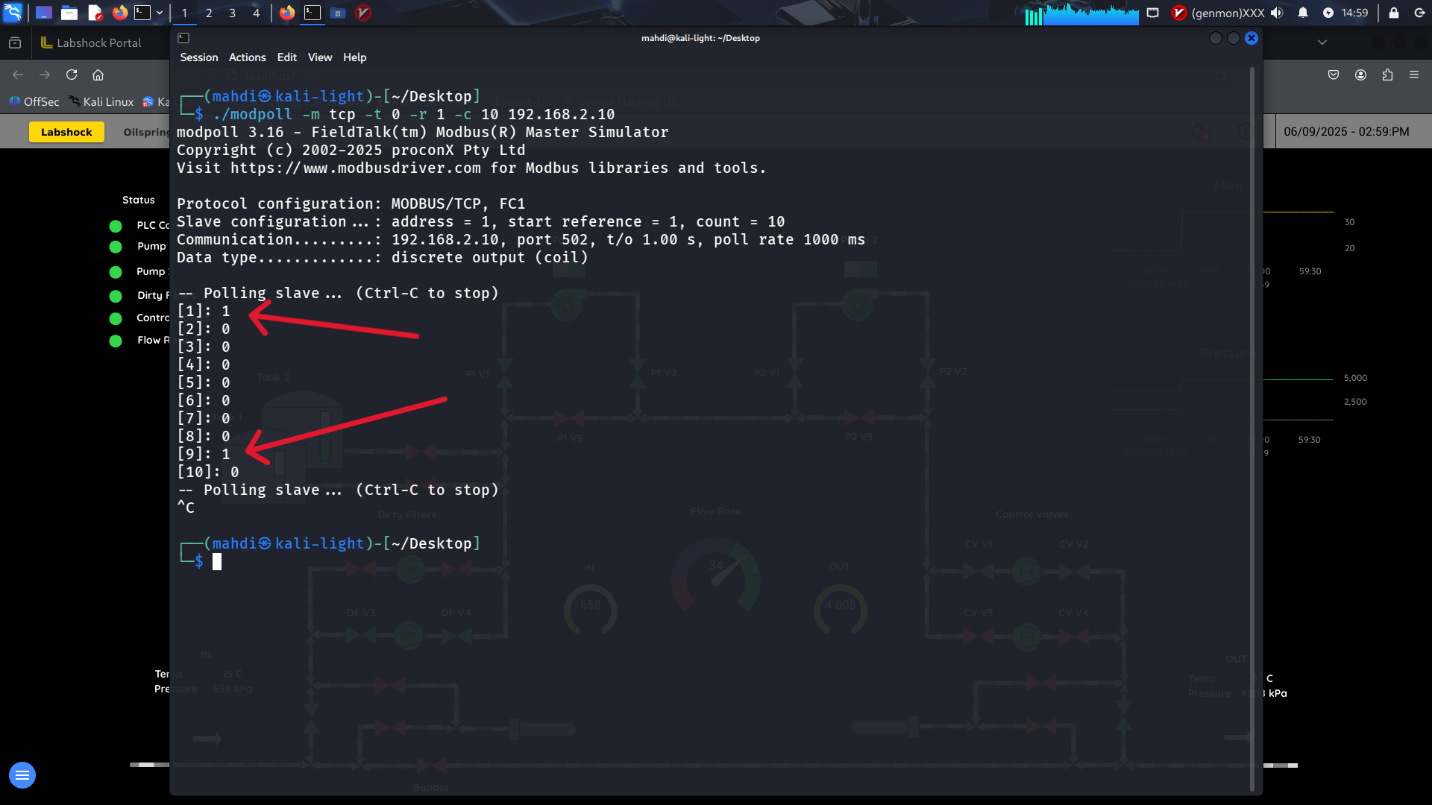The width and height of the screenshot is (1432, 805).
Task: Click the green Flow status indicator
Action: click(x=116, y=341)
